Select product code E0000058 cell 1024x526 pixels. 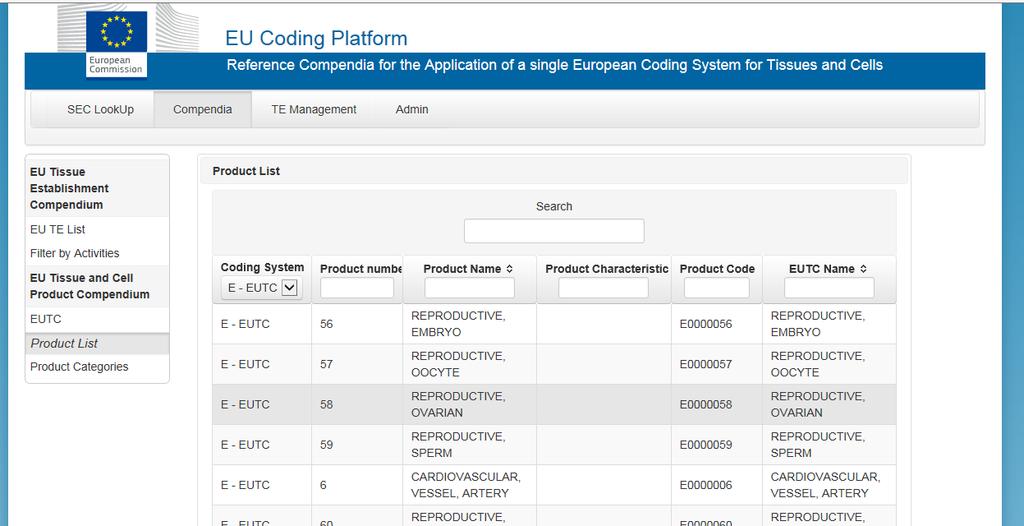pos(716,404)
